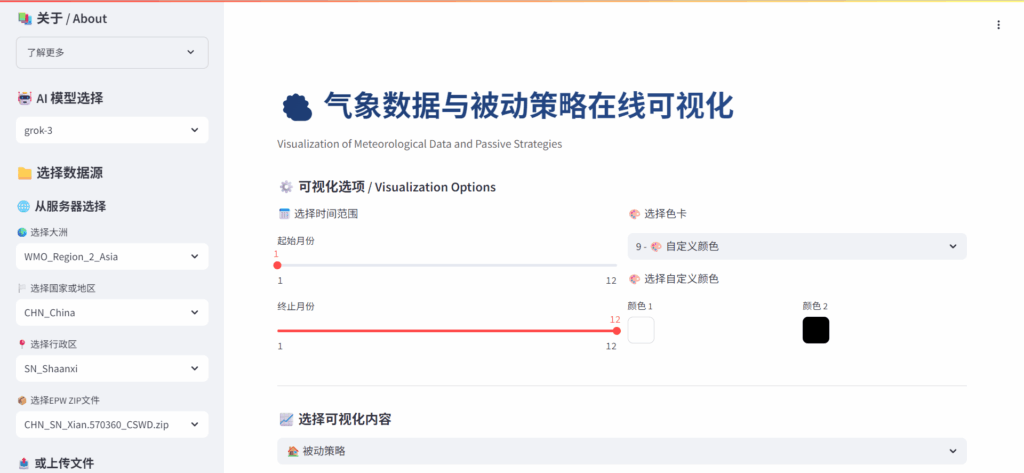The height and width of the screenshot is (473, 1024).
Task: Click the cloud icon in the page title
Action: tap(296, 107)
